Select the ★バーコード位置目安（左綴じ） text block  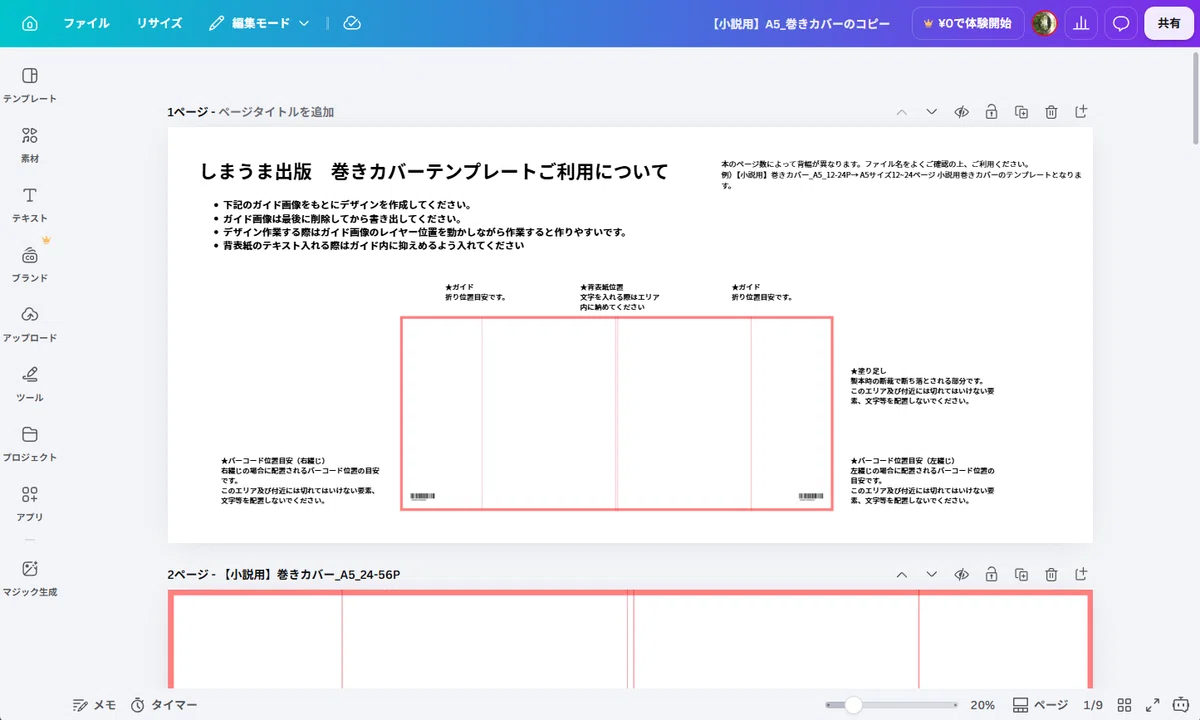tap(923, 481)
